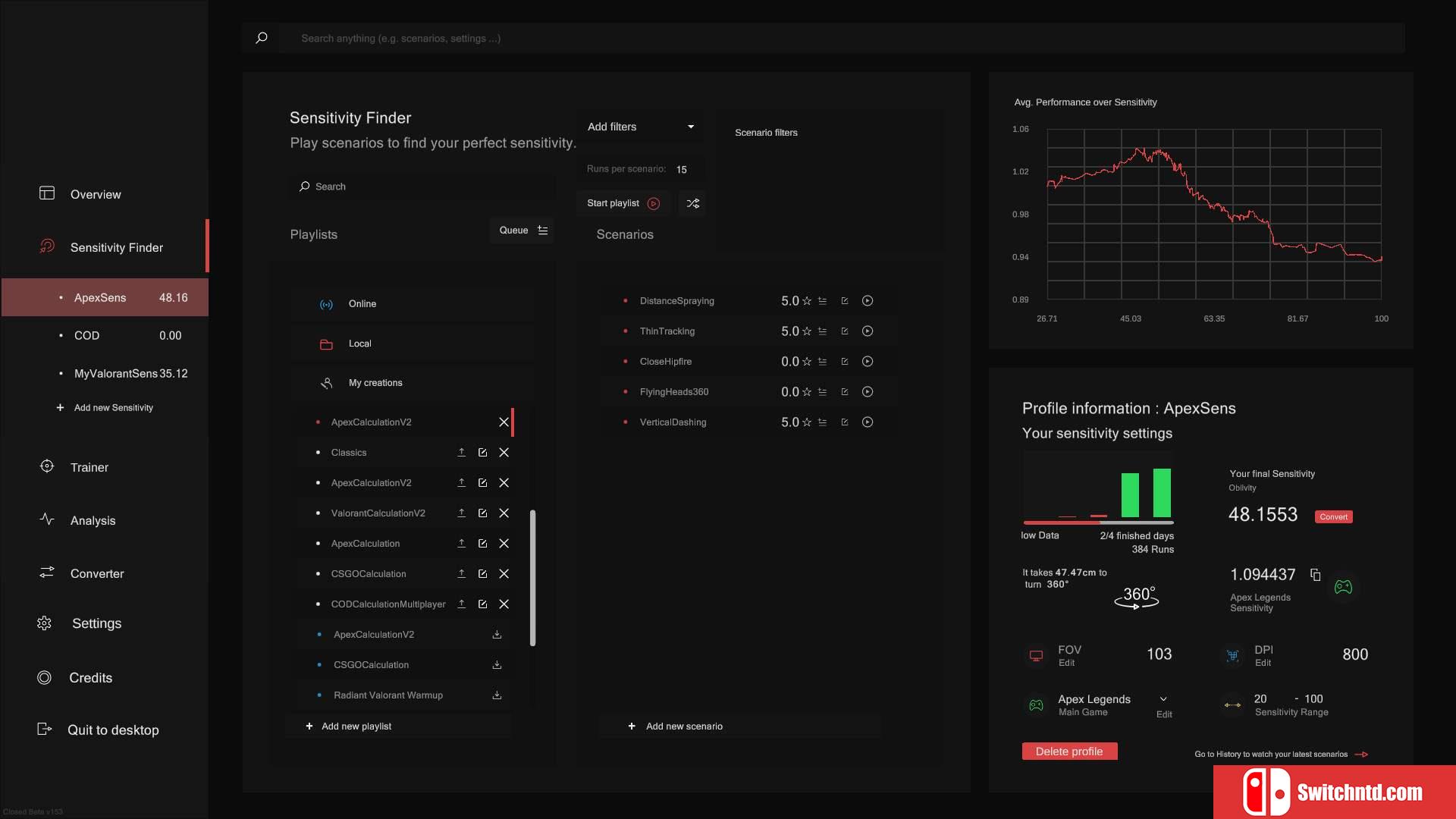
Task: Open the Trainer page
Action: 89,467
